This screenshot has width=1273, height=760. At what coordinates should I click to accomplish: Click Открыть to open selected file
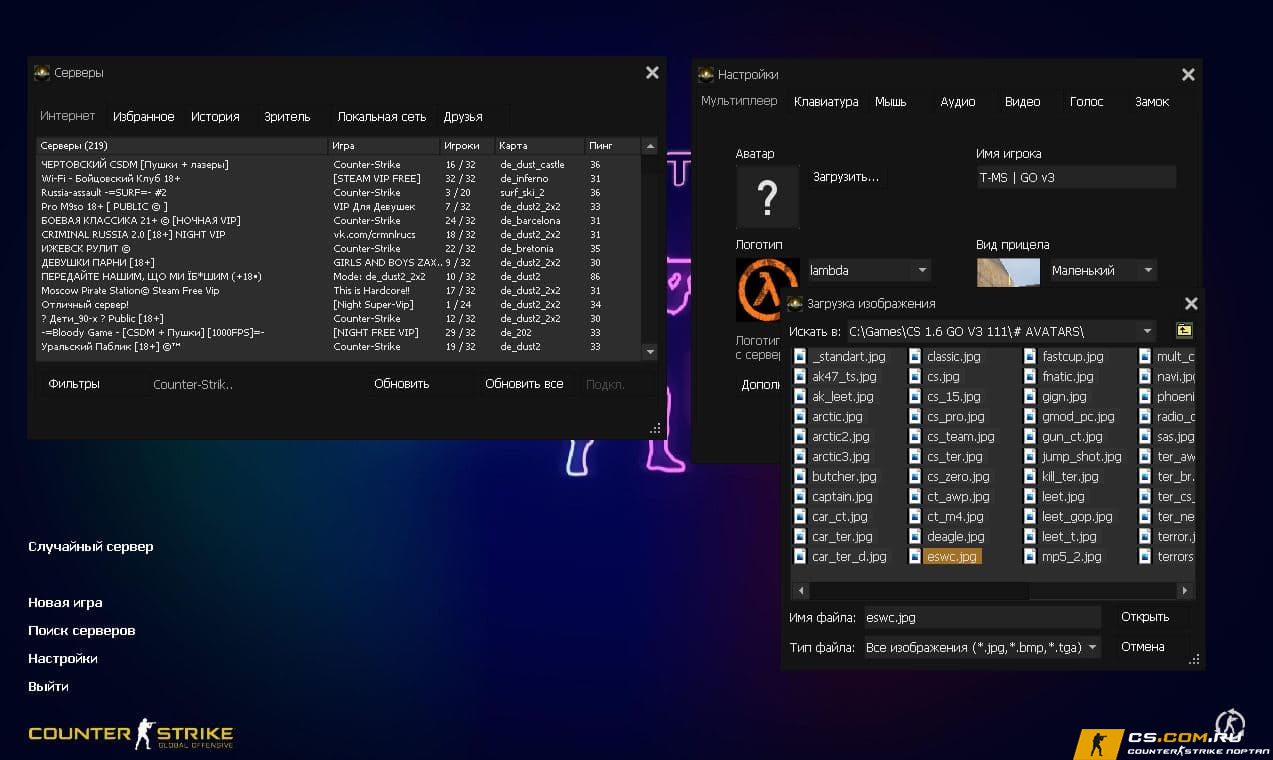1145,617
